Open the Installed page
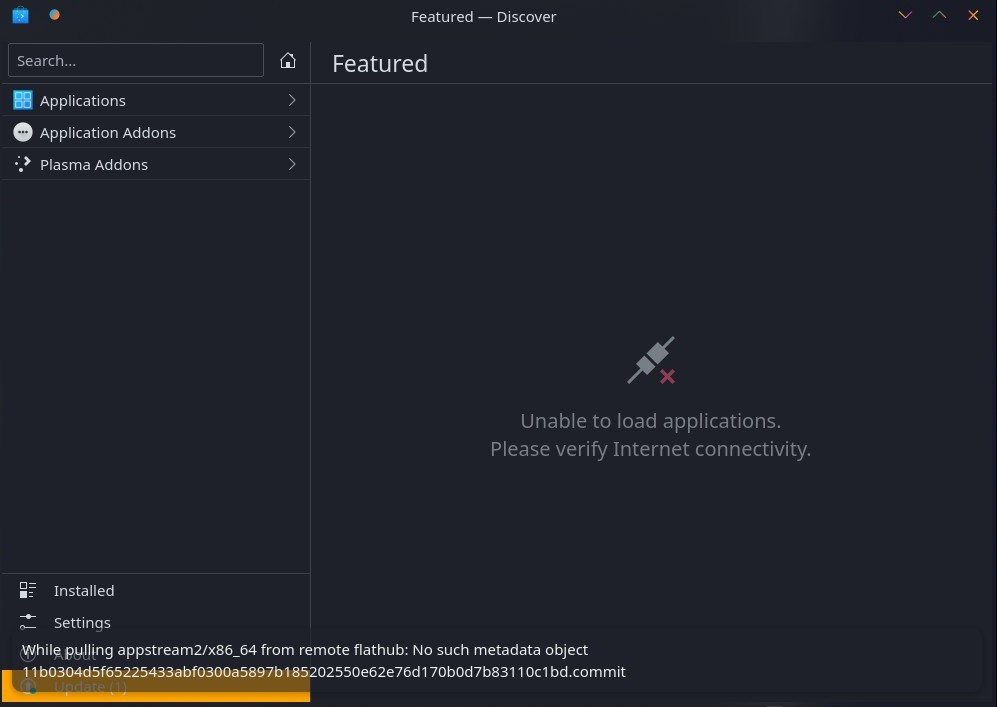Screen dimensions: 997x707 pyautogui.click(x=156, y=591)
